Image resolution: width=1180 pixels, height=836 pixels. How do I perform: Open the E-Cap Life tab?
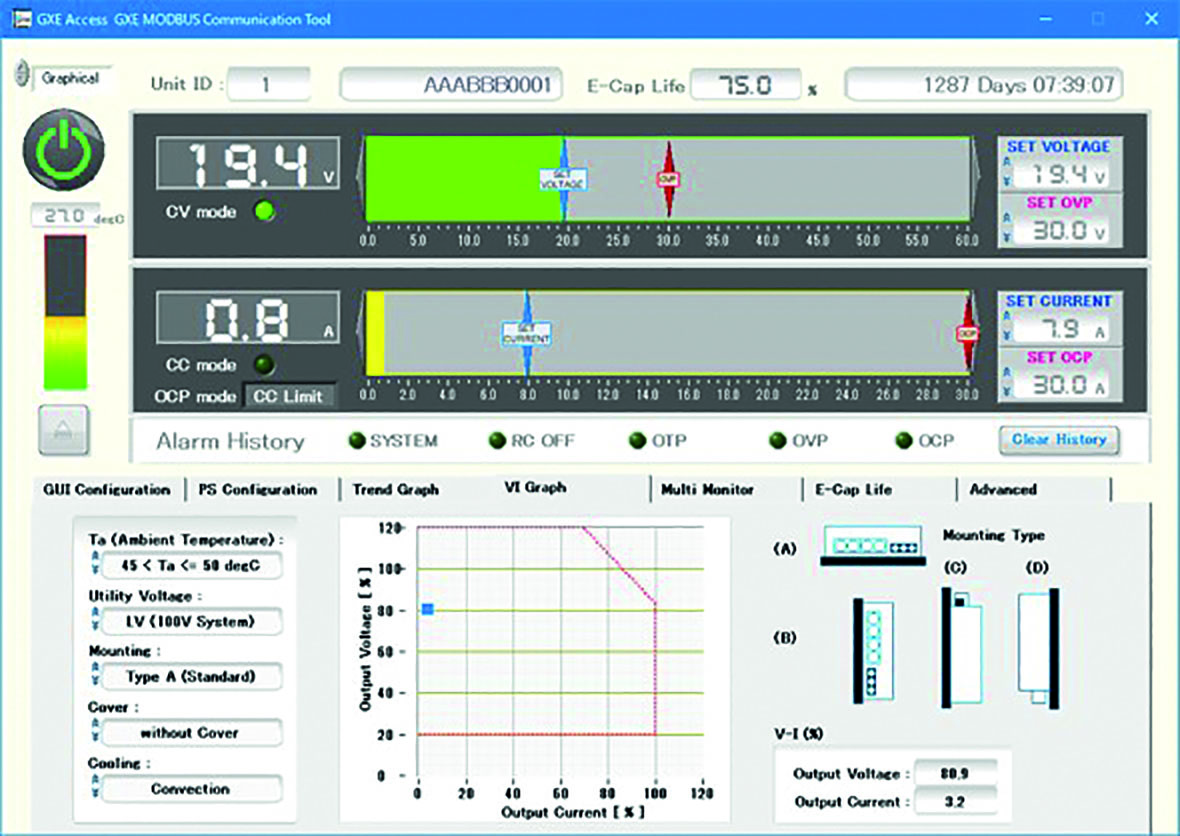tap(854, 490)
